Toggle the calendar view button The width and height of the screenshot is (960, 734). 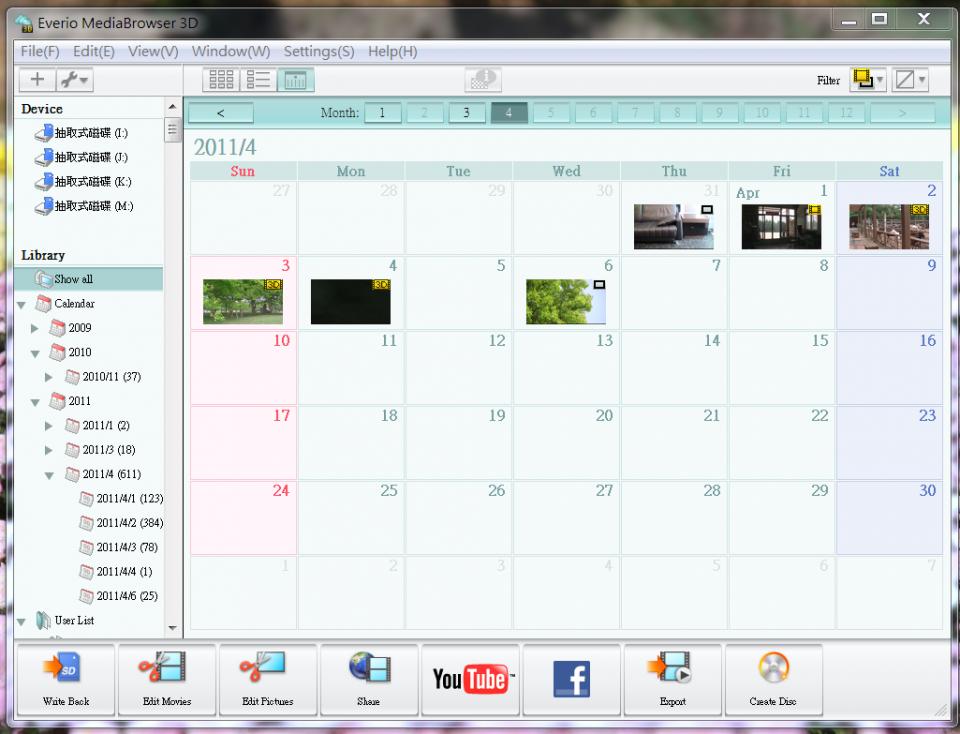coord(296,80)
